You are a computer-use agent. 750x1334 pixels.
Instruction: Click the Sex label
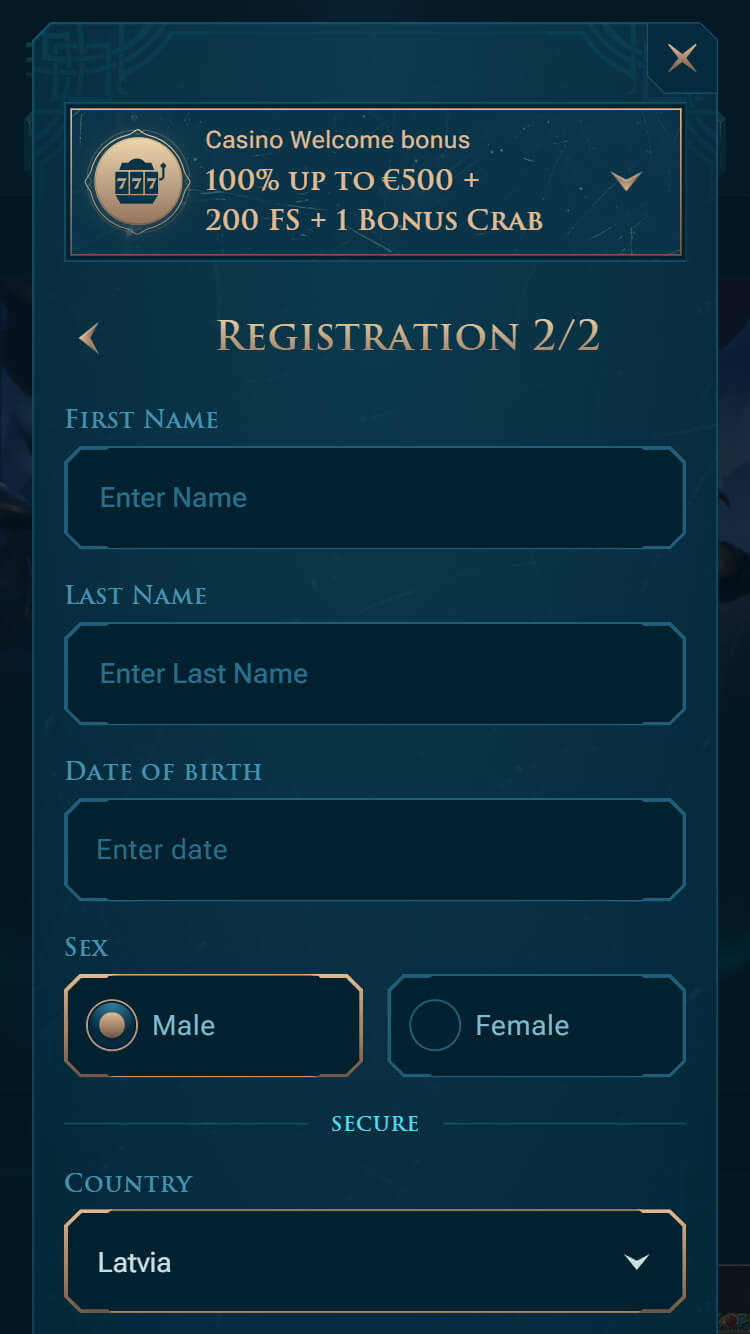86,947
